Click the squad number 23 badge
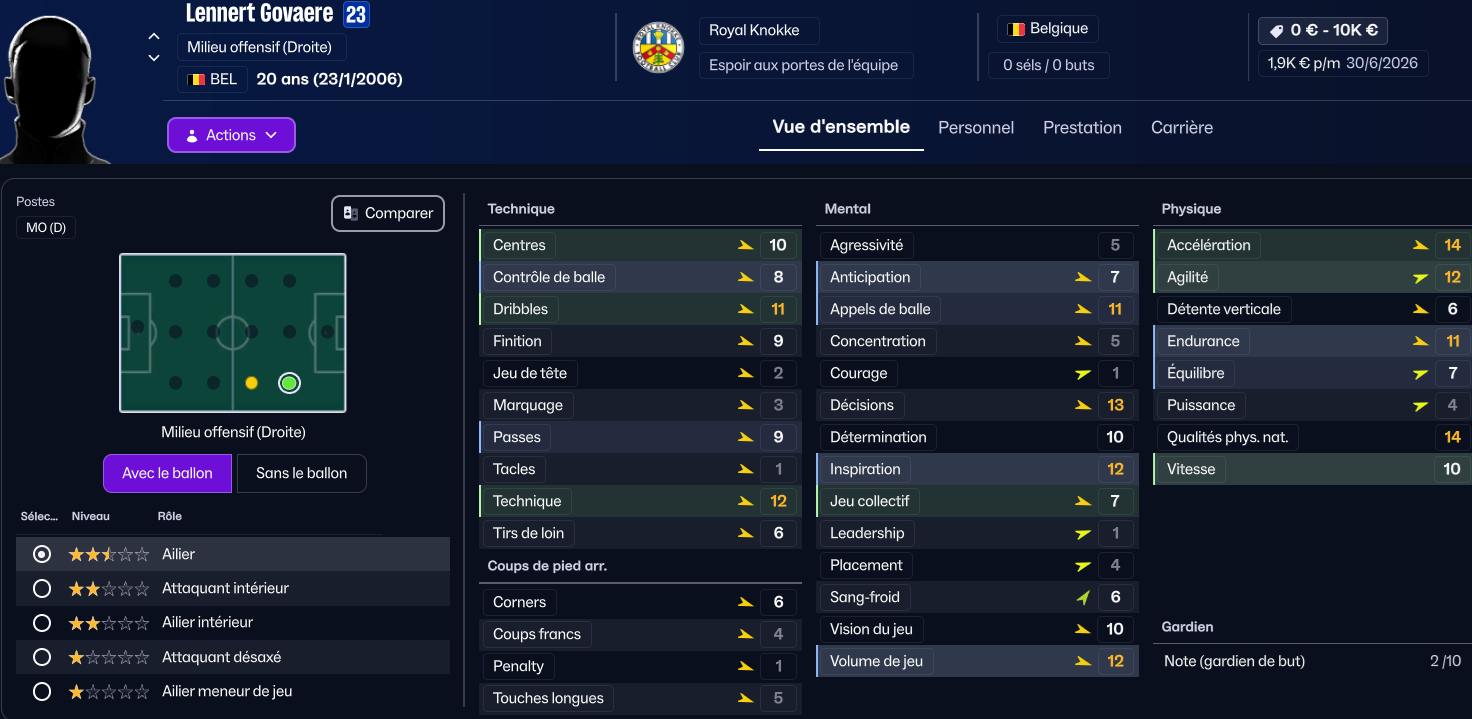This screenshot has width=1472, height=719. [x=355, y=15]
